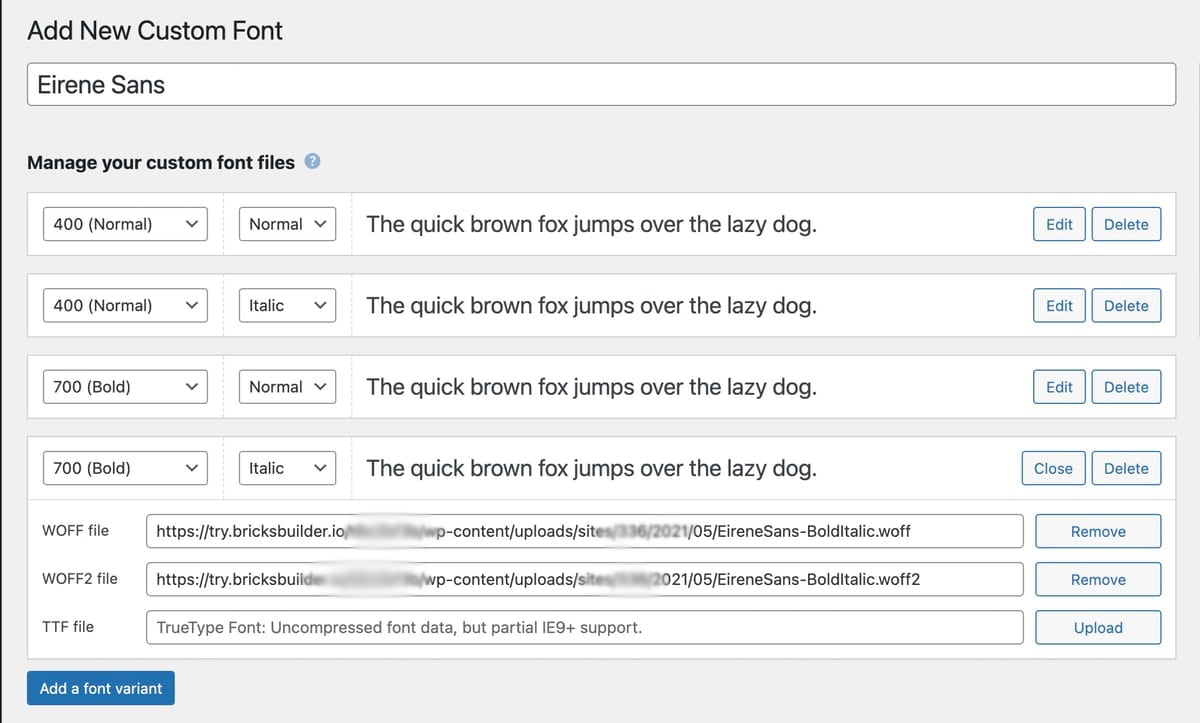The height and width of the screenshot is (723, 1200).
Task: Click the preview text of the 400 Normal row
Action: tap(591, 224)
